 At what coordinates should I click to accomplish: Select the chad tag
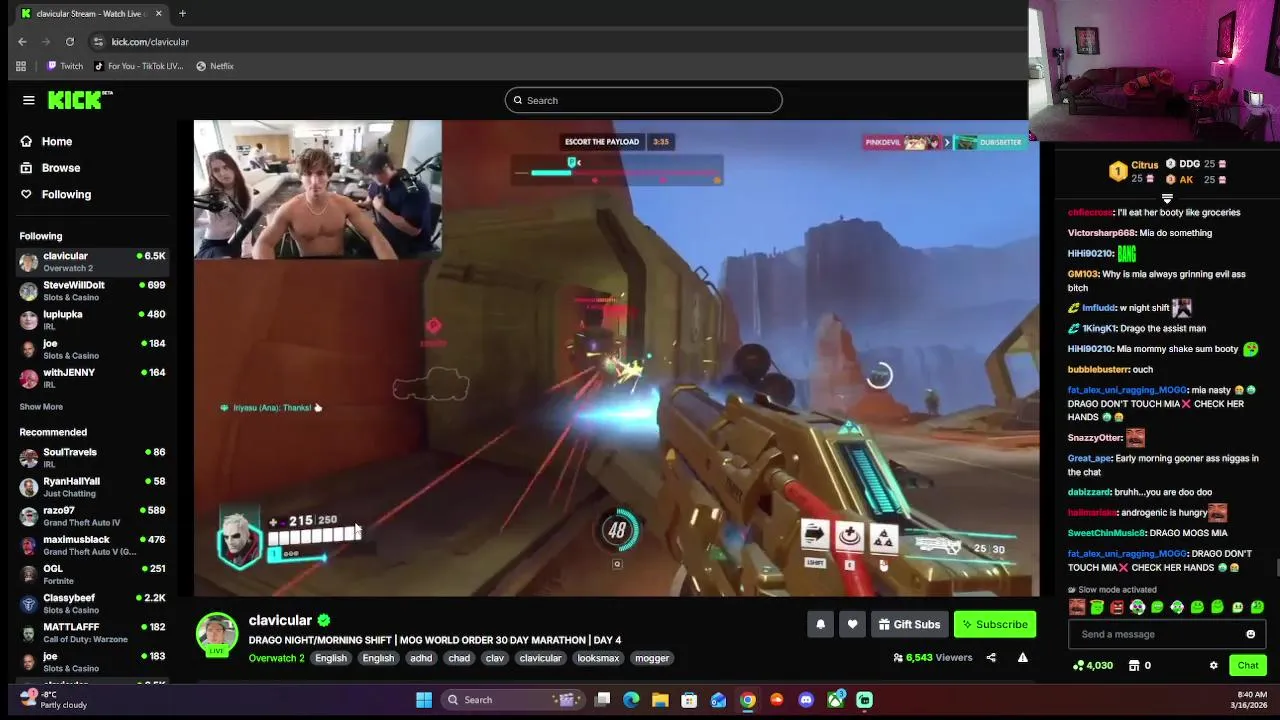(459, 658)
